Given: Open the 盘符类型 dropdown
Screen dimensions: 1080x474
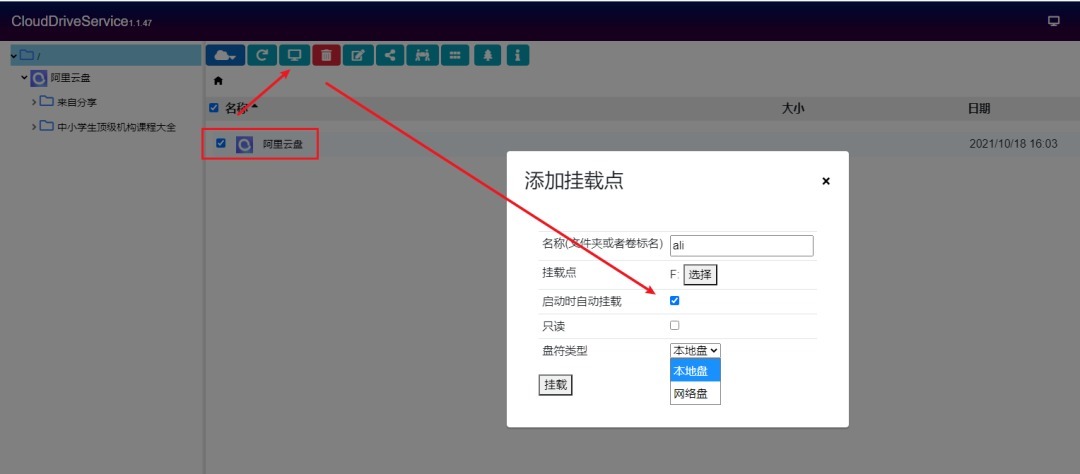Looking at the screenshot, I should (695, 350).
